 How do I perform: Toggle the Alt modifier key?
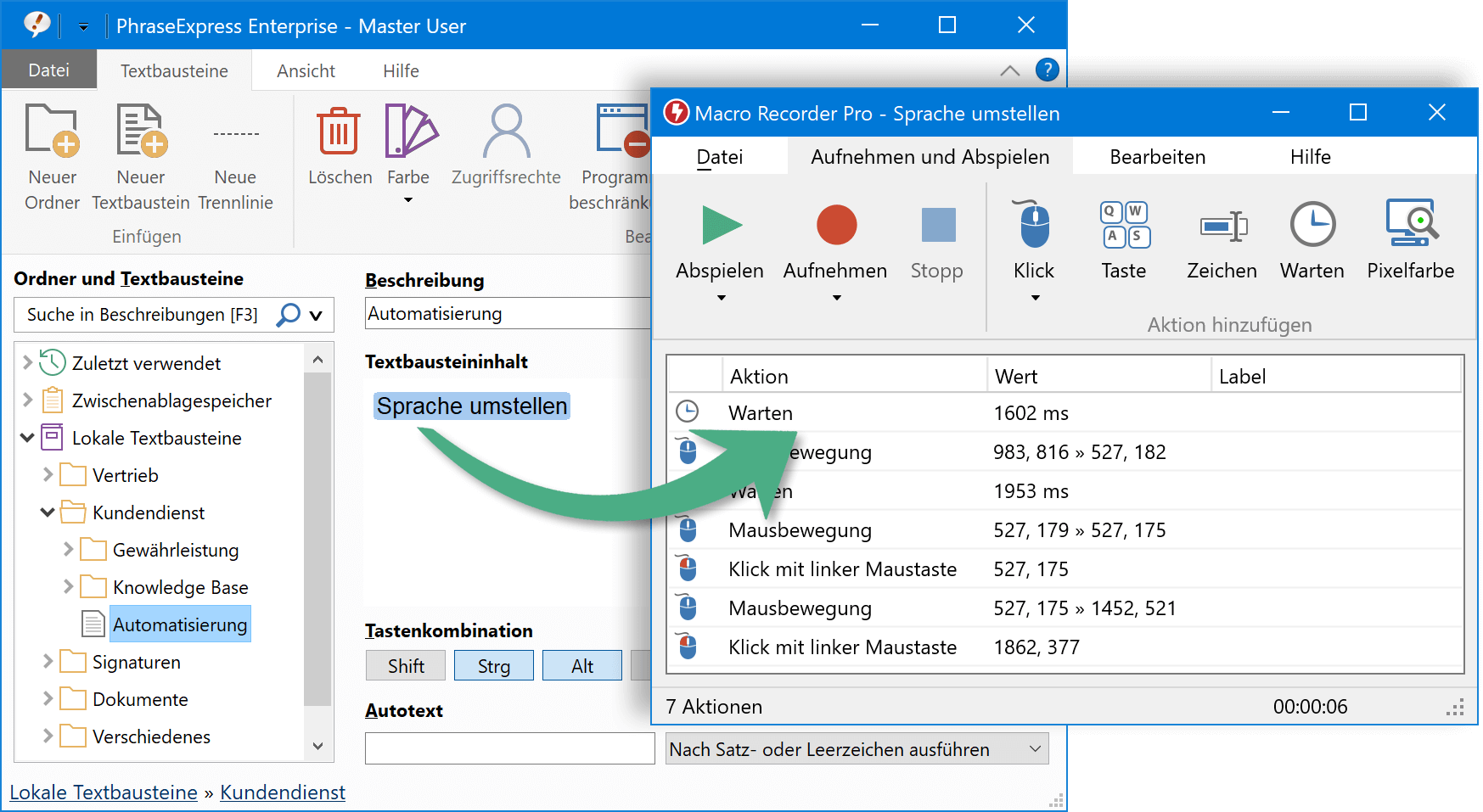click(582, 666)
